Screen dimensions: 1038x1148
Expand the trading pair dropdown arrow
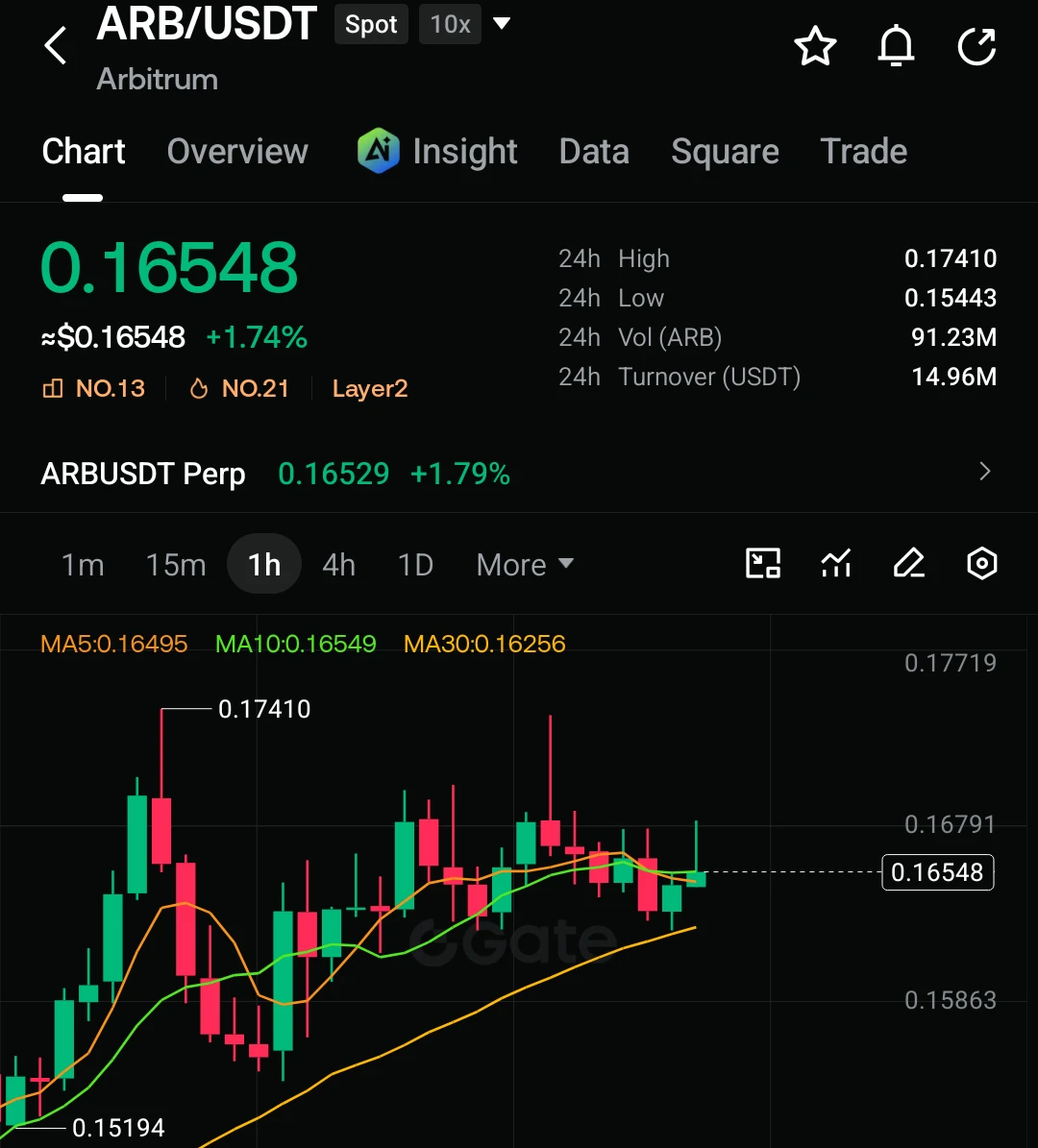502,23
